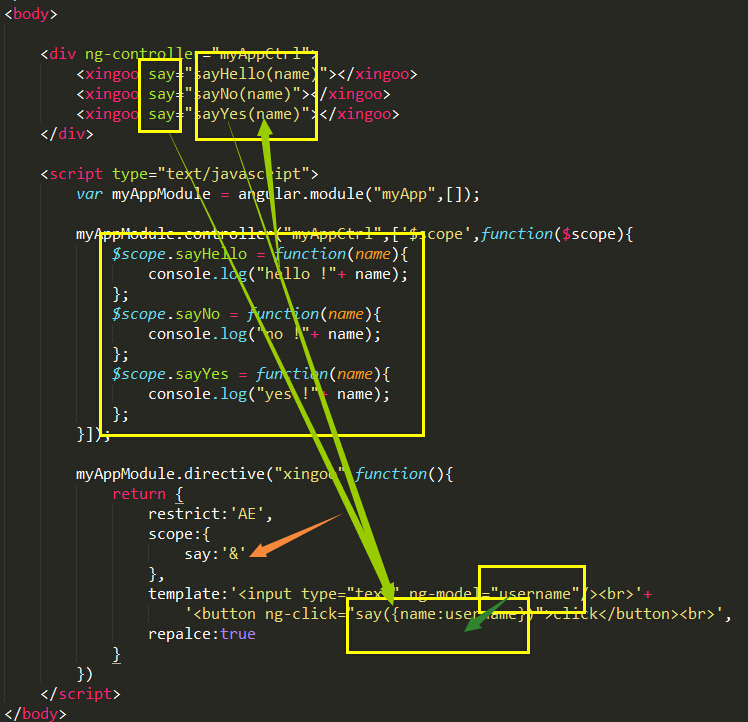Click myAppModule.directive call
748x722 pixels.
pos(264,474)
